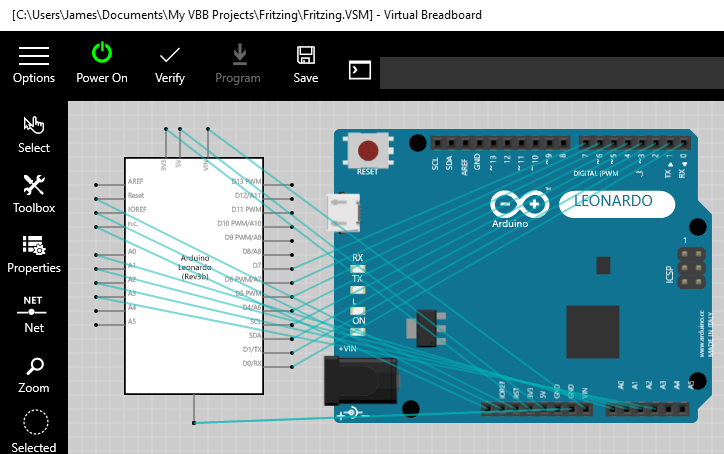
Task: Click the voltage regulator component on board
Action: pyautogui.click(x=427, y=328)
